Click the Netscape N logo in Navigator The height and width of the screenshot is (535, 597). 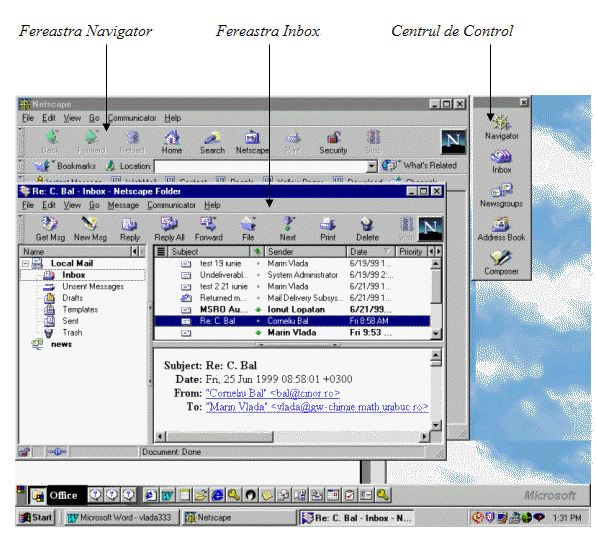(x=453, y=142)
